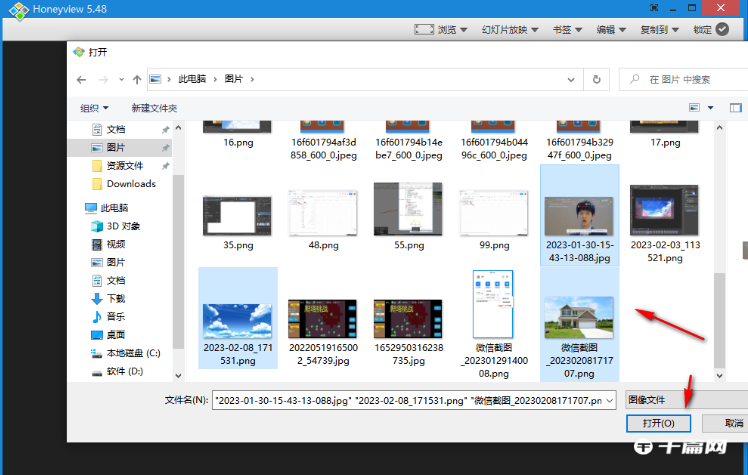Toggle the 锁定 lock checkmark
Viewport: 748px width, 475px height.
pos(722,29)
